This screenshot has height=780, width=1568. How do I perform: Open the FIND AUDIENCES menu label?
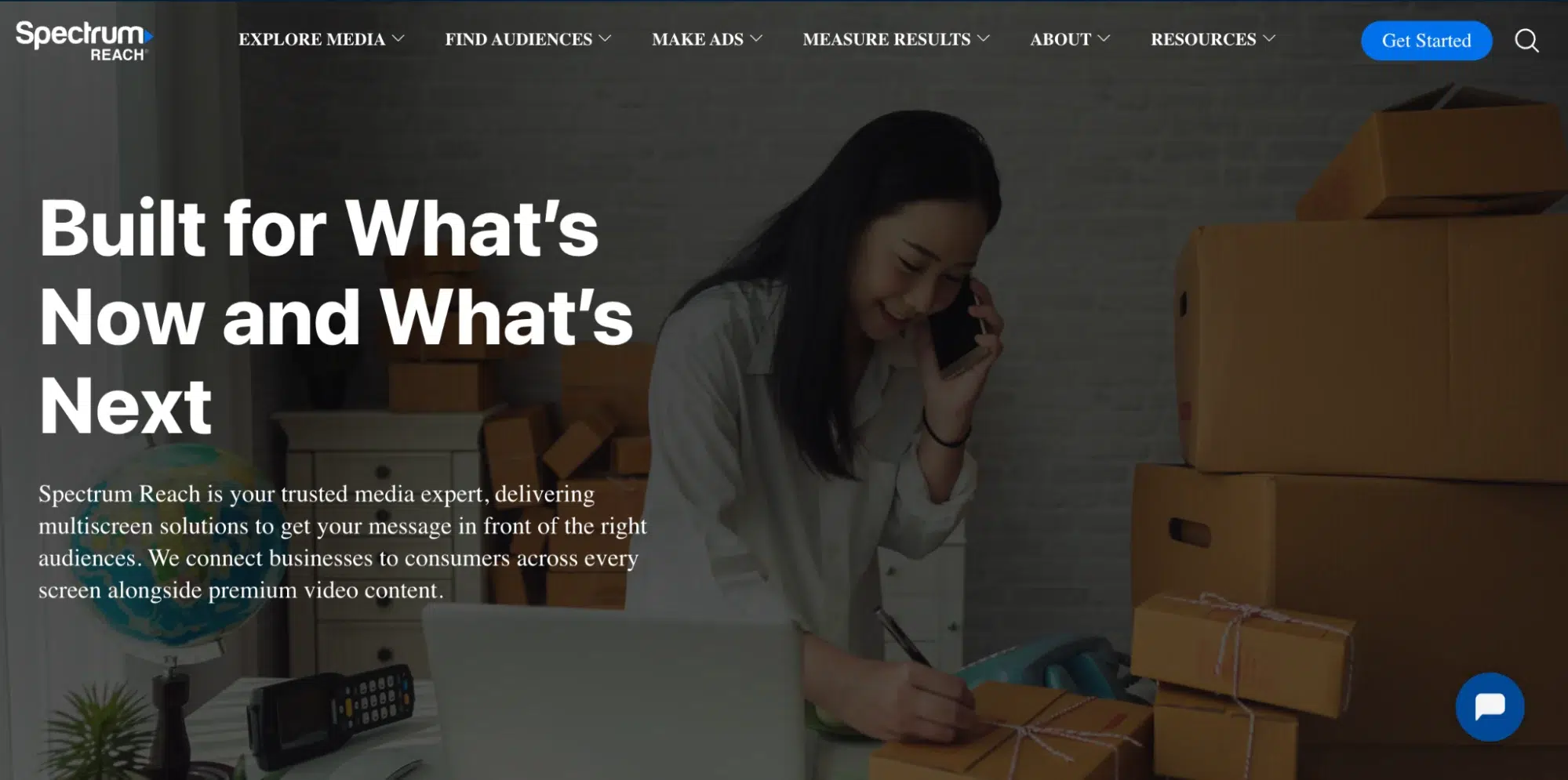(x=518, y=39)
